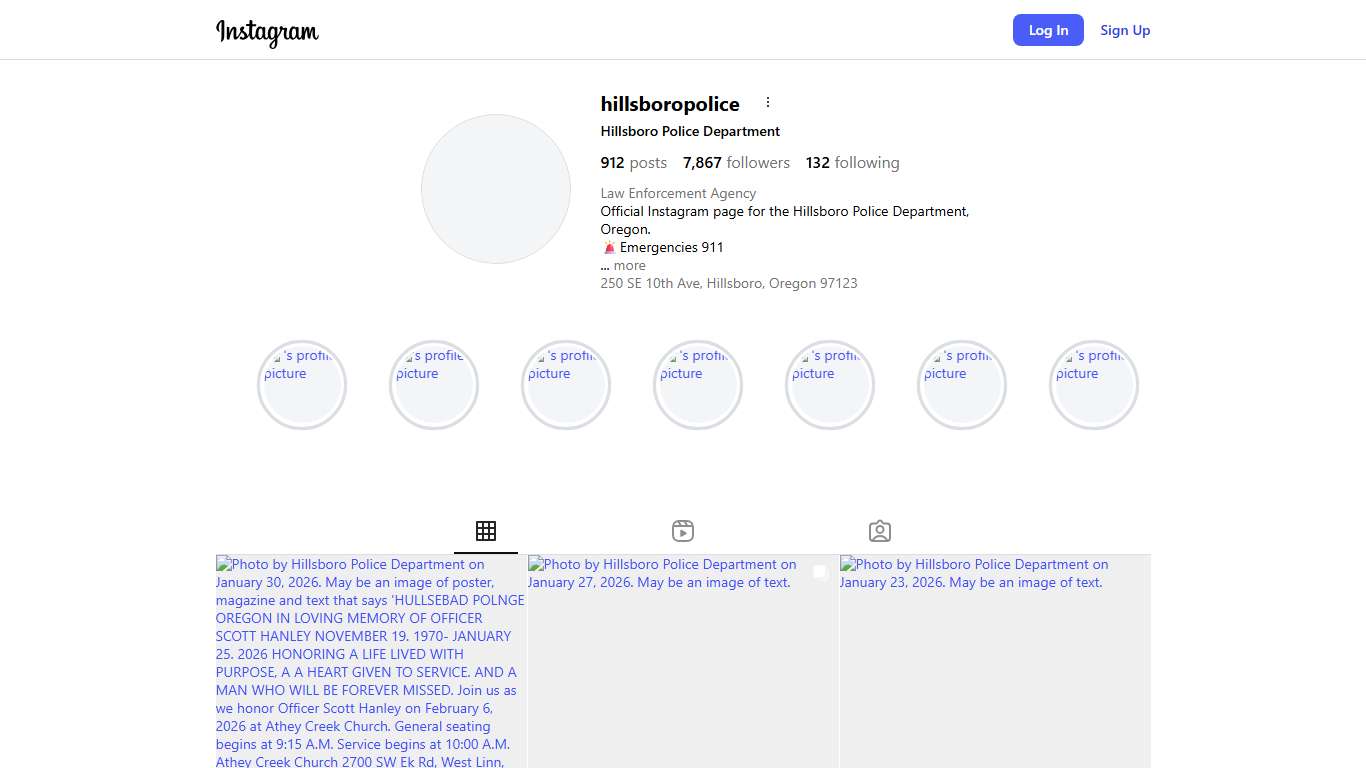View the 7,867 followers list
This screenshot has height=768, width=1366.
(x=736, y=163)
